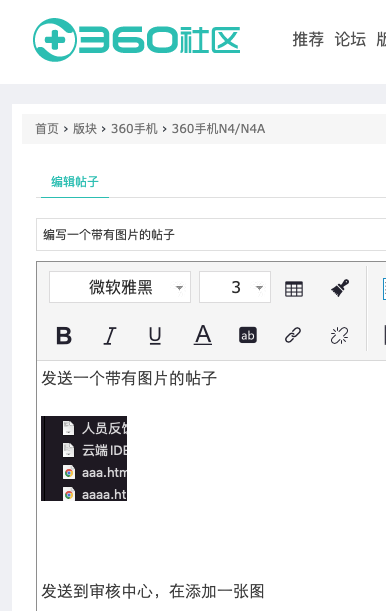Open 版块 breadcrumb link
This screenshot has width=386, height=611.
pos(85,129)
